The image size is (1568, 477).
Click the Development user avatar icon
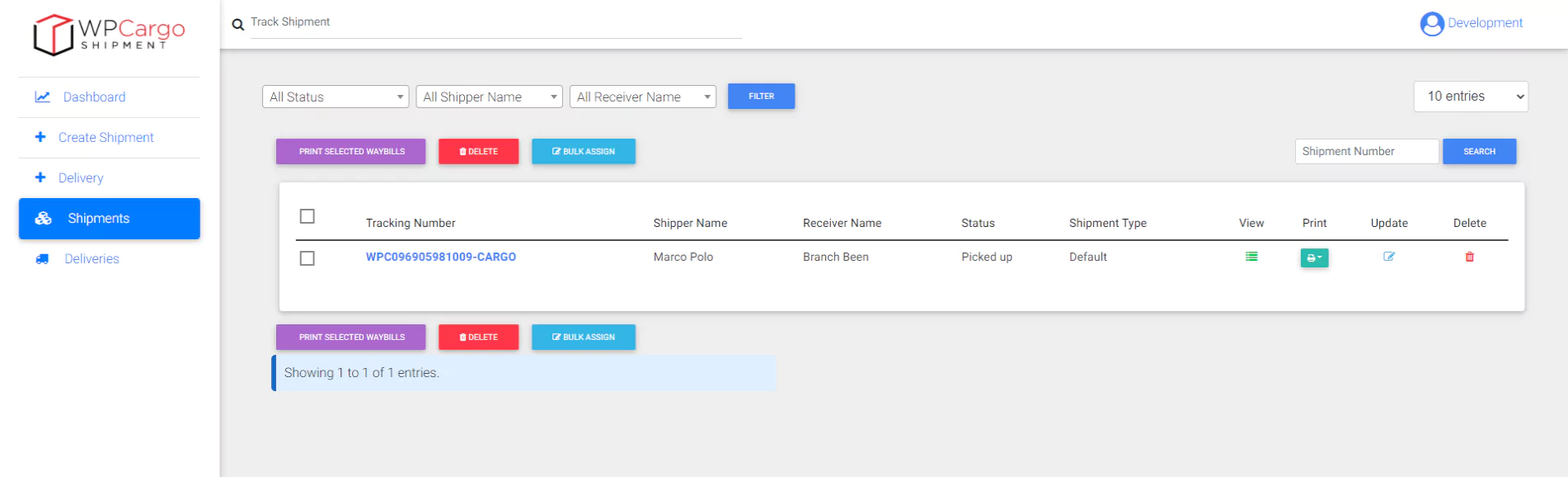(1432, 24)
